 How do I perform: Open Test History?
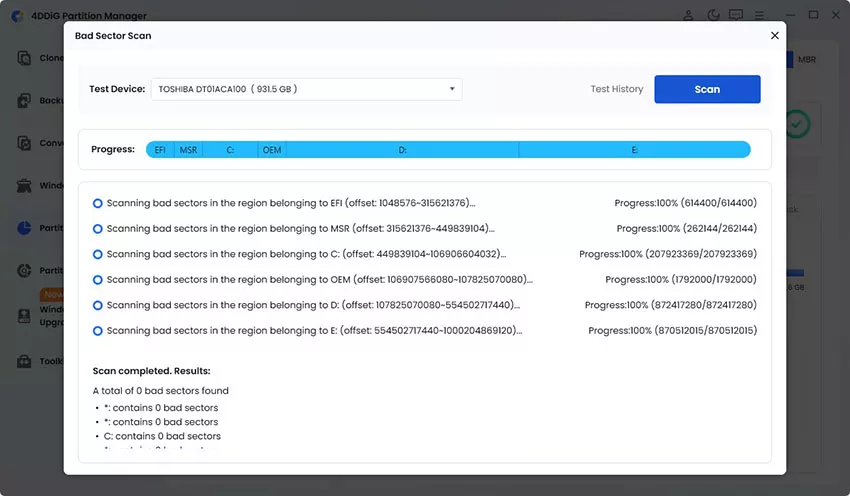[616, 89]
